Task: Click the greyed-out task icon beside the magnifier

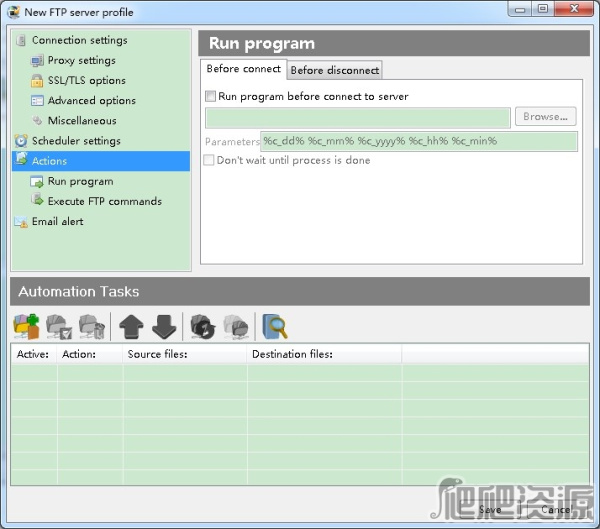Action: point(236,326)
